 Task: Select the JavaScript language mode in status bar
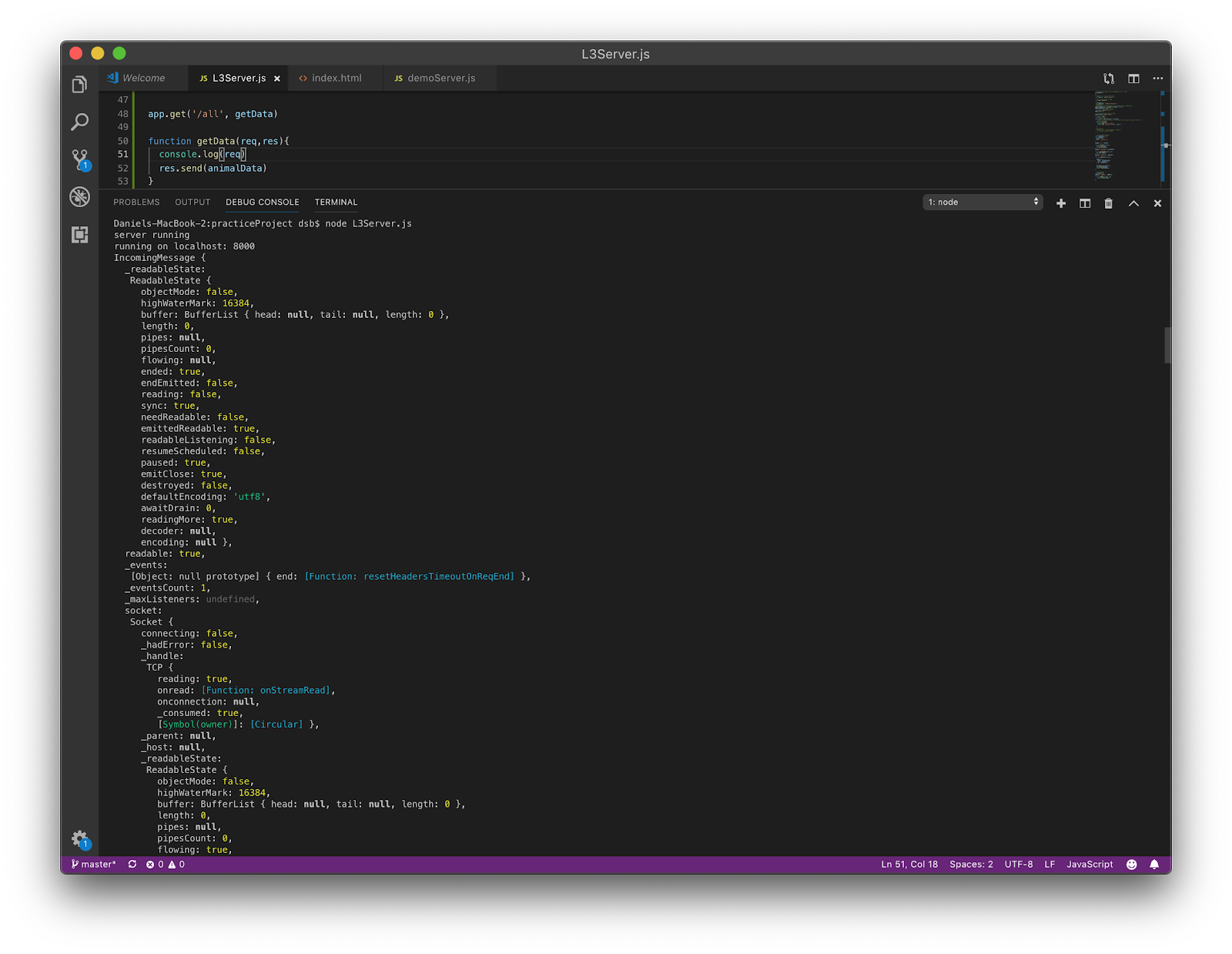[1090, 865]
